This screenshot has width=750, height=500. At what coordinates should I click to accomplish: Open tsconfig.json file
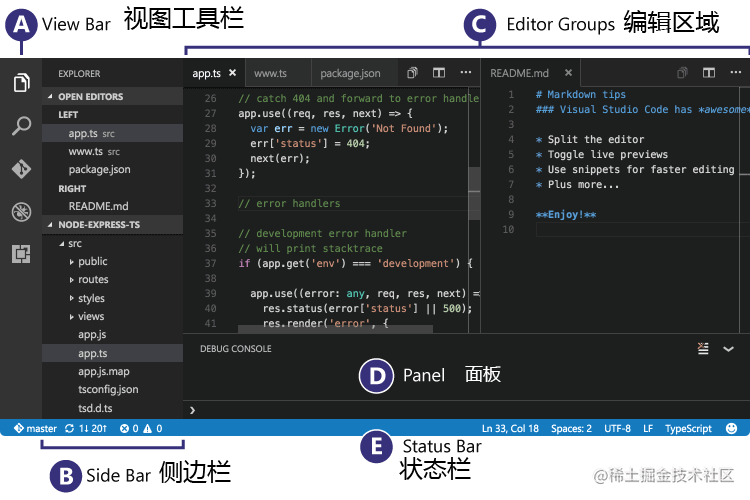pyautogui.click(x=113, y=389)
